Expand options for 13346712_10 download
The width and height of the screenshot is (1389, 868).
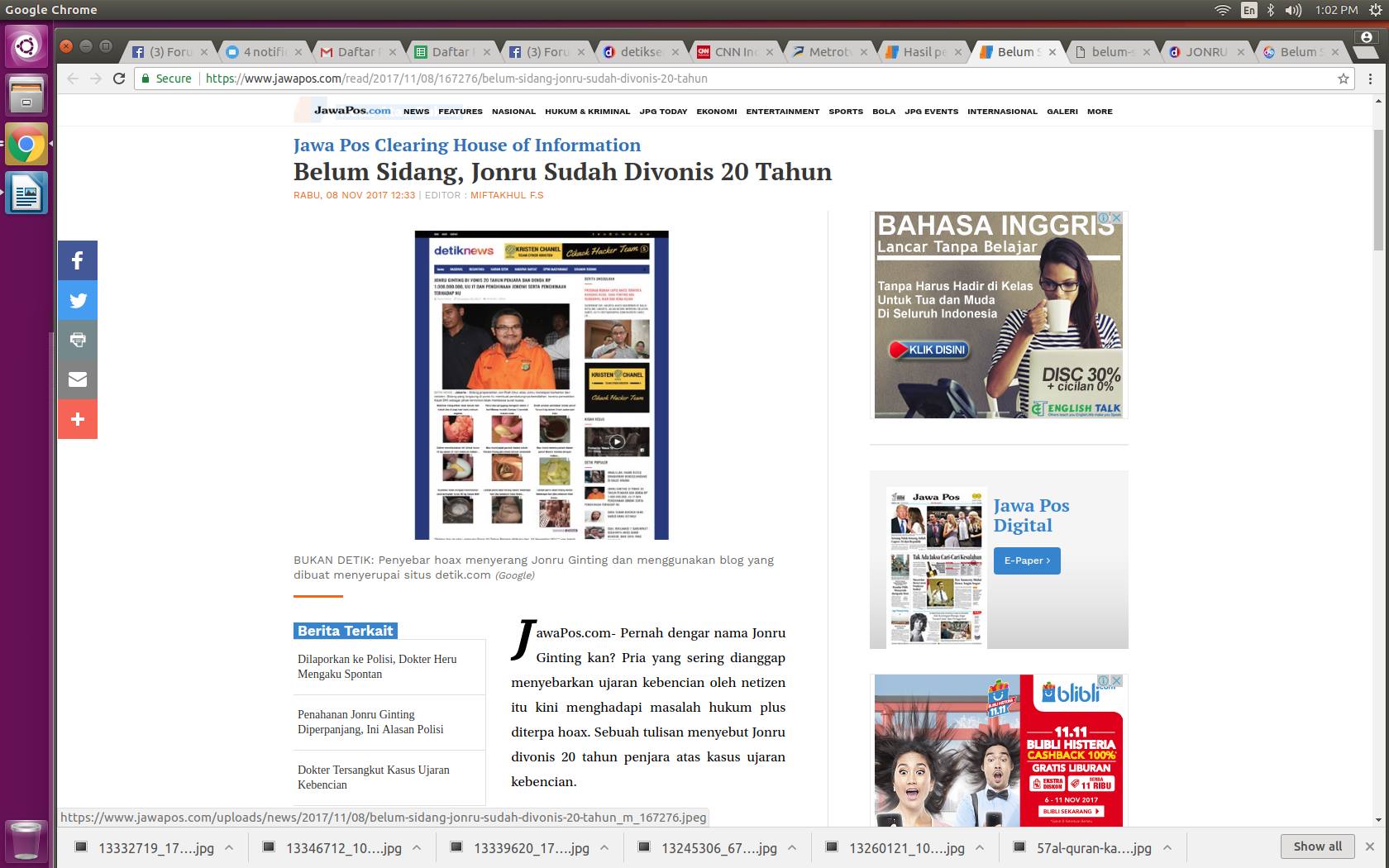point(417,847)
